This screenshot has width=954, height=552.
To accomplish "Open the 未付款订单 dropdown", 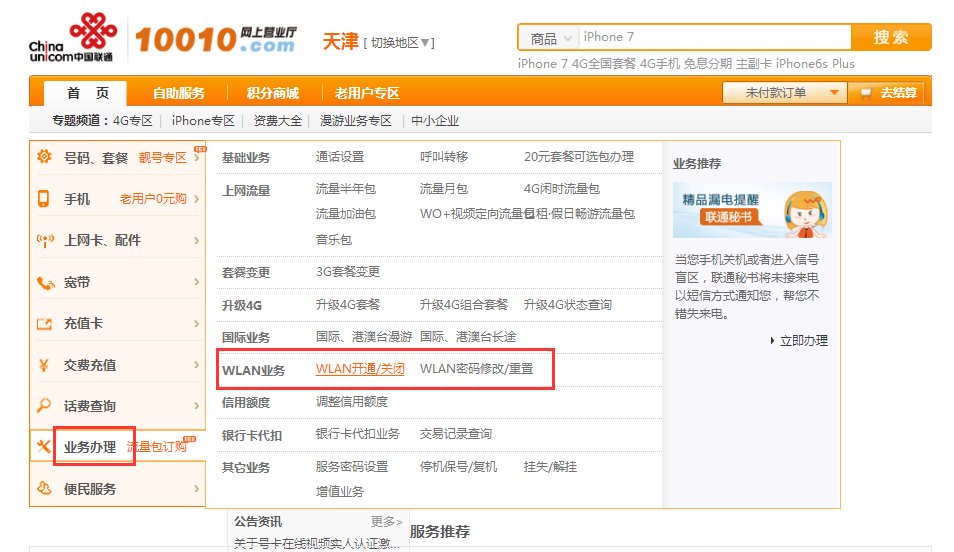I will click(x=784, y=93).
